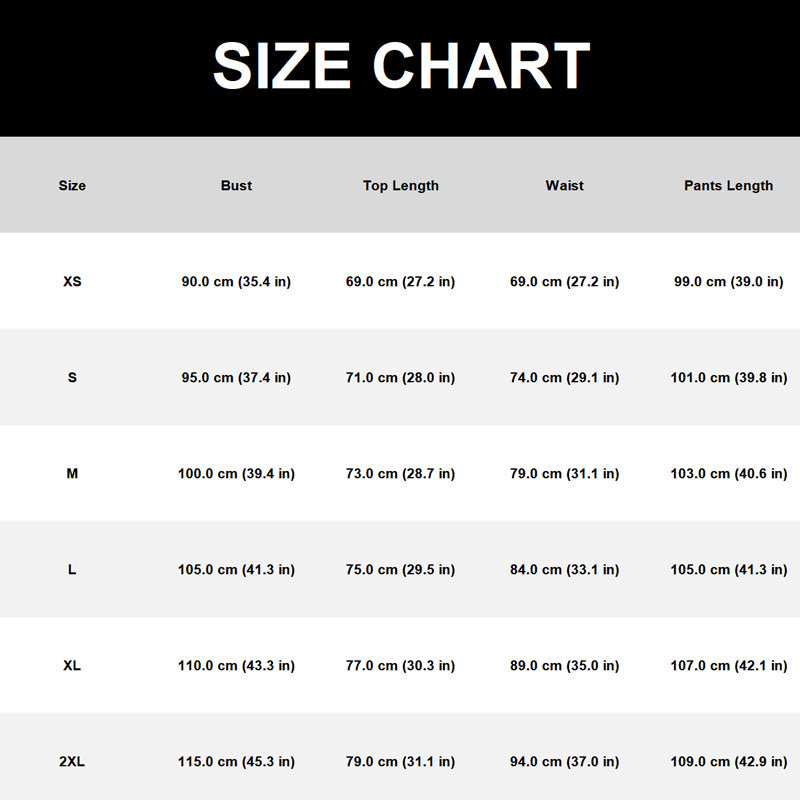Click the Top Length column header

(401, 186)
